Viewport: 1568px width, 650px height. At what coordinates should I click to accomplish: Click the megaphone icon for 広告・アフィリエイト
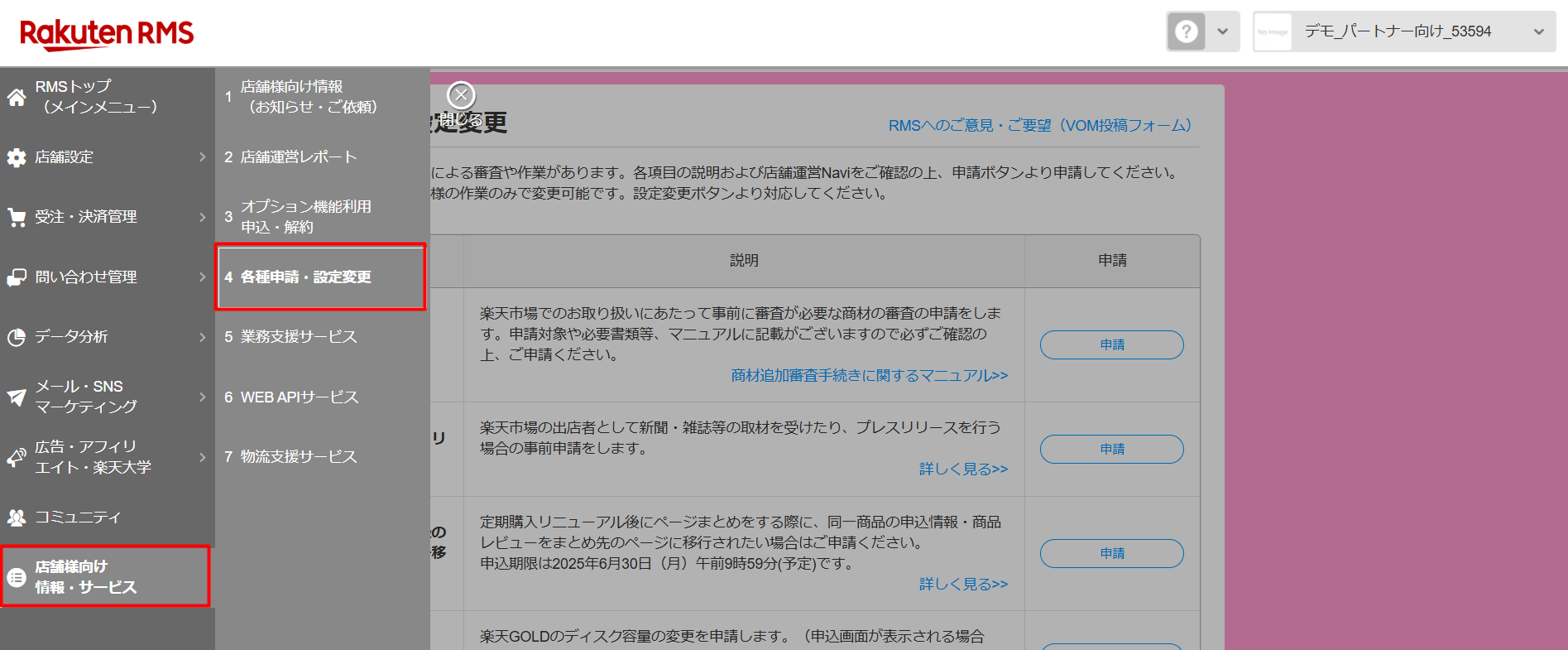pyautogui.click(x=17, y=457)
